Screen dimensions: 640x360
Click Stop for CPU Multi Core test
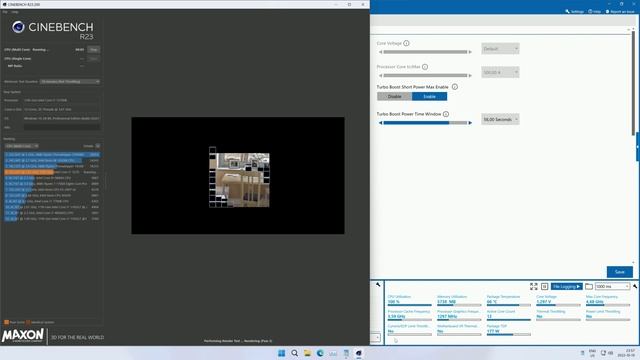tap(94, 50)
